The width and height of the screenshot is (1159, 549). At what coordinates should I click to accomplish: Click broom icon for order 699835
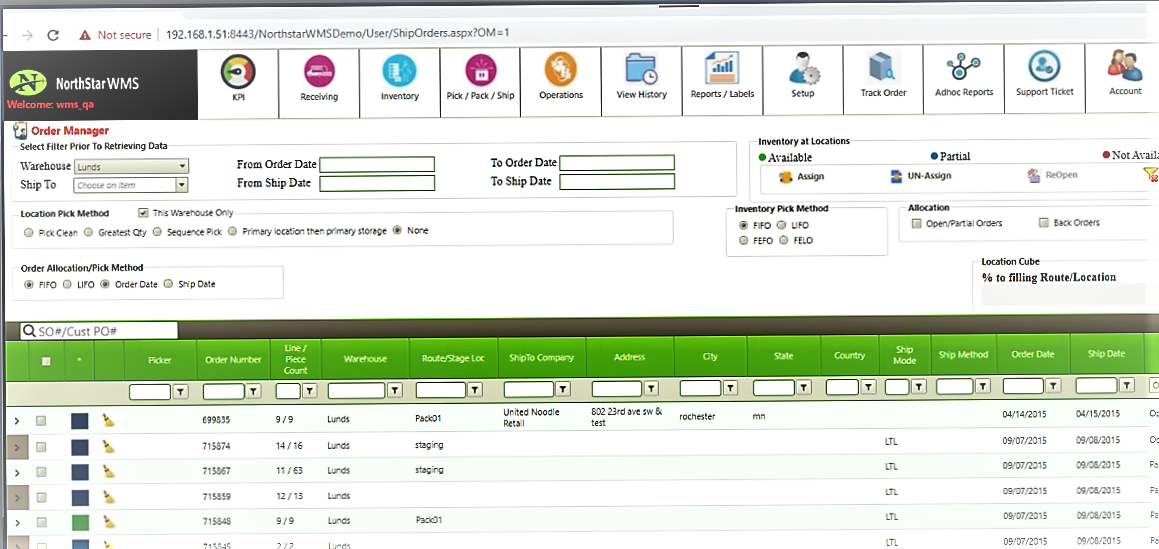[109, 420]
